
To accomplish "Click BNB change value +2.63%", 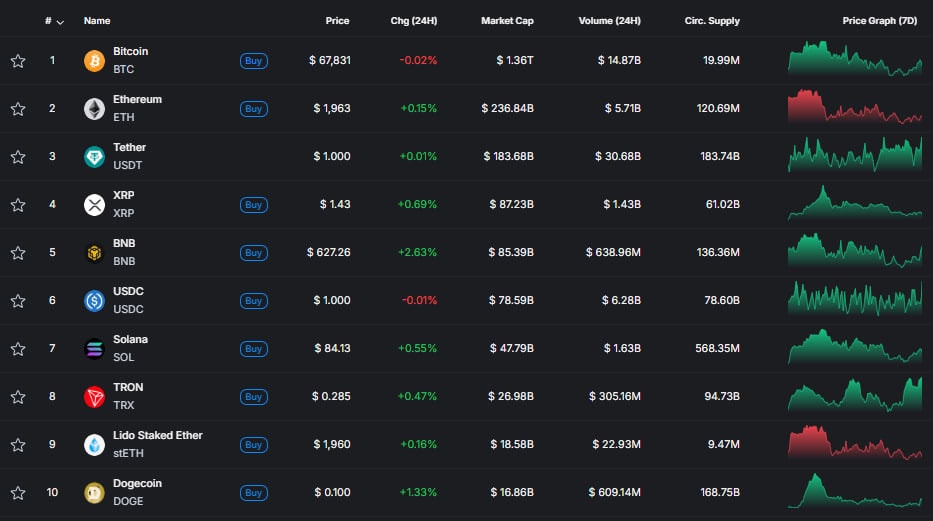I will coord(417,253).
